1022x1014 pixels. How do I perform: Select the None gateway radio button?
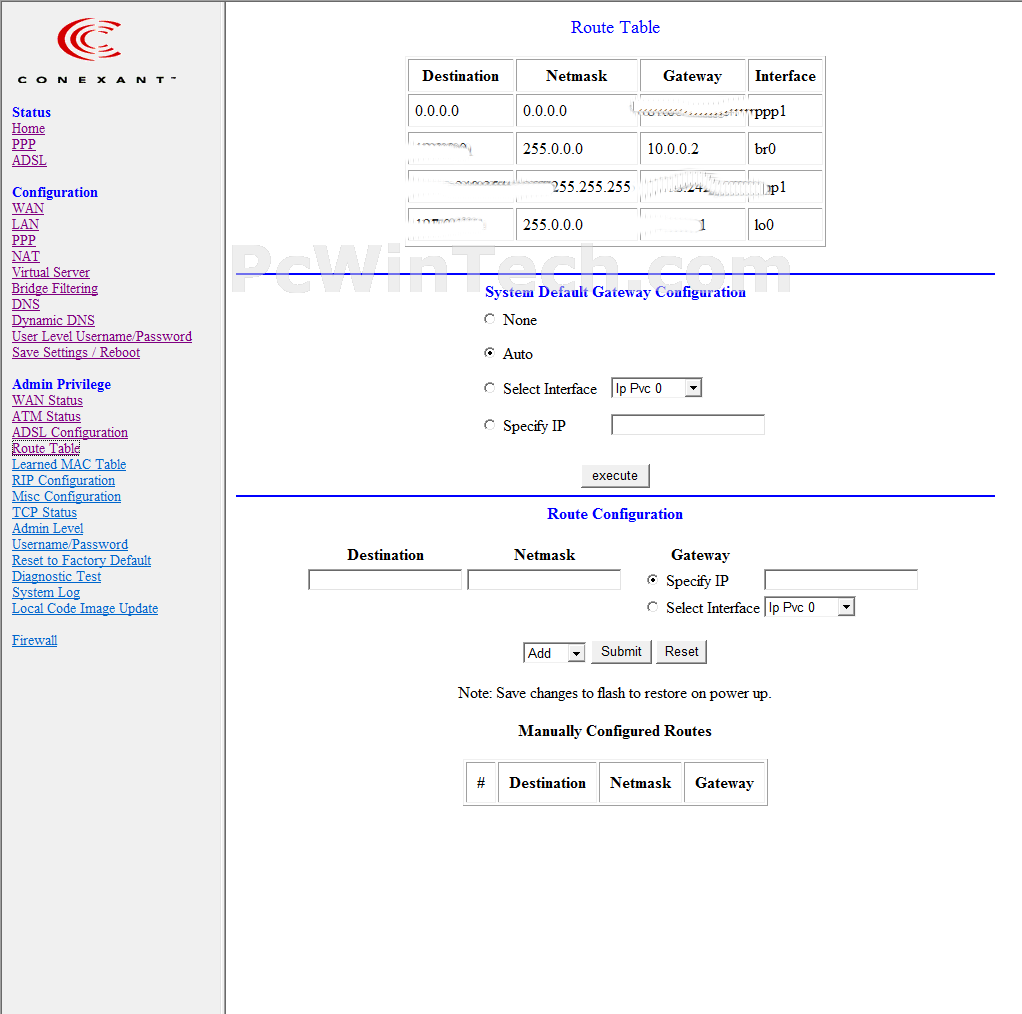pyautogui.click(x=489, y=319)
